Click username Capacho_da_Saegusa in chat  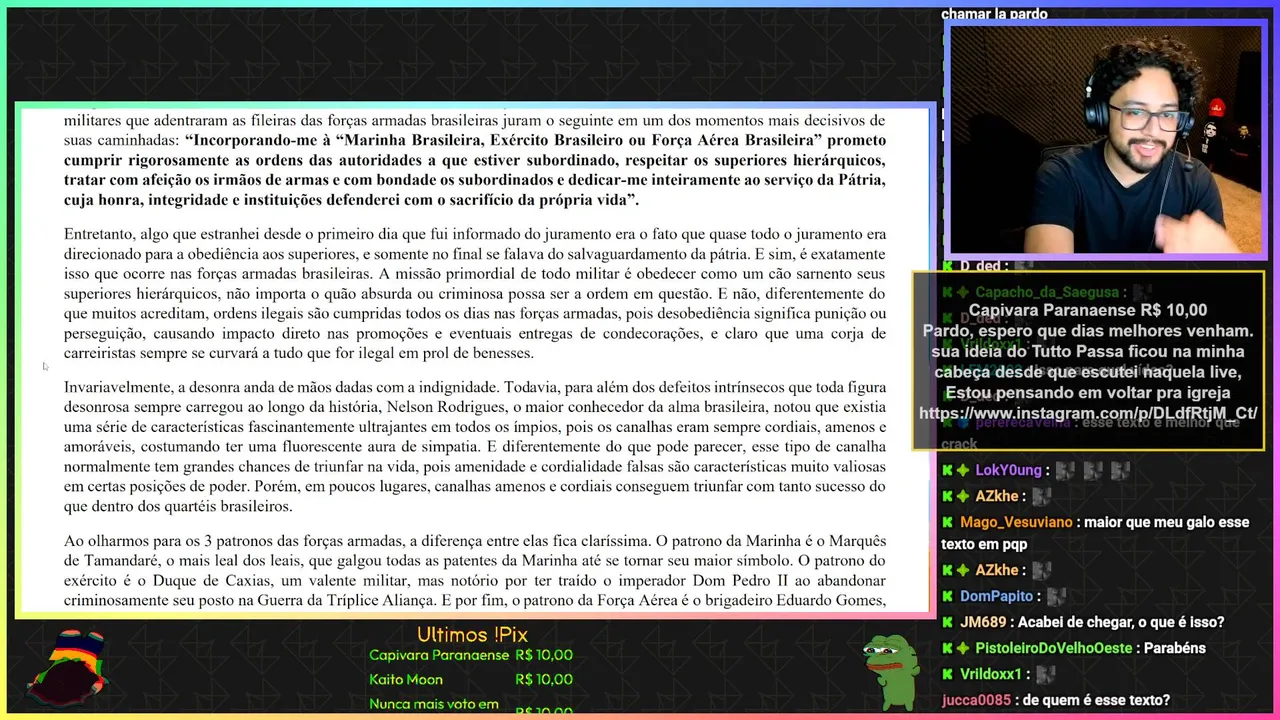coord(1047,292)
